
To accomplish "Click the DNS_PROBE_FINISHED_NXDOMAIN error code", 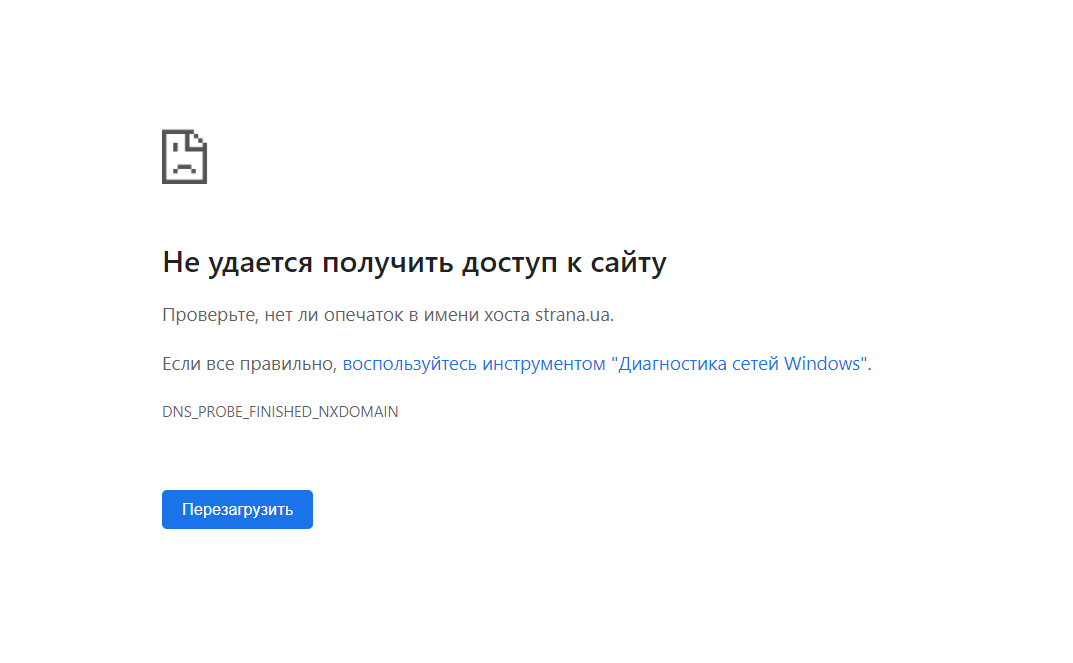I will pos(280,412).
